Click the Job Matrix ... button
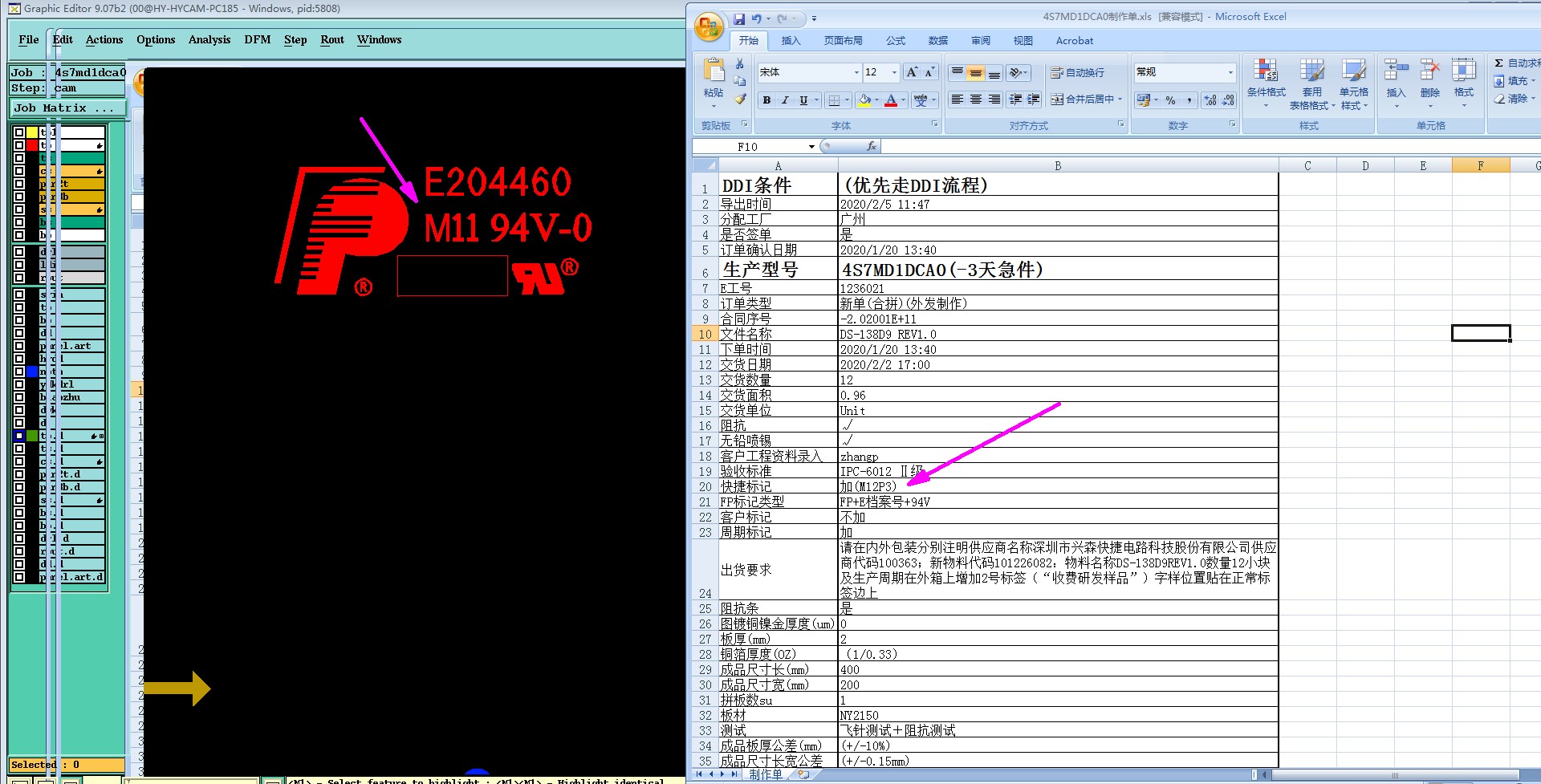The width and height of the screenshot is (1541, 784). [68, 108]
